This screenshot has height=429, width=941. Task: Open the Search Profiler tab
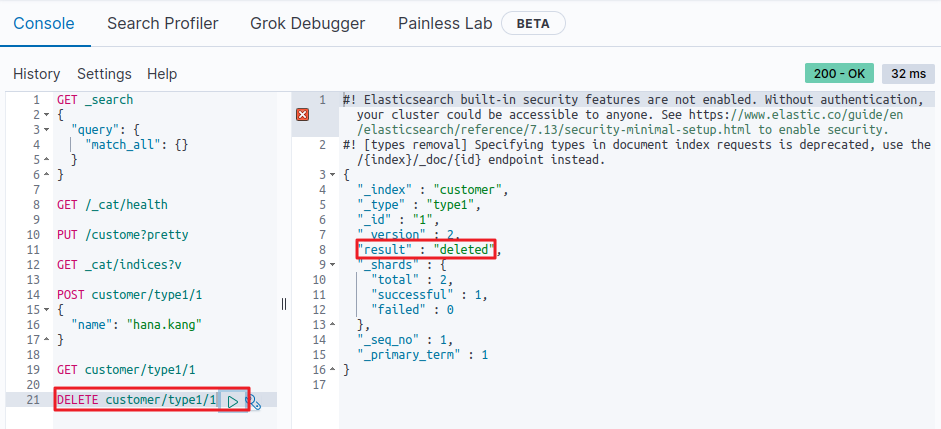point(163,23)
